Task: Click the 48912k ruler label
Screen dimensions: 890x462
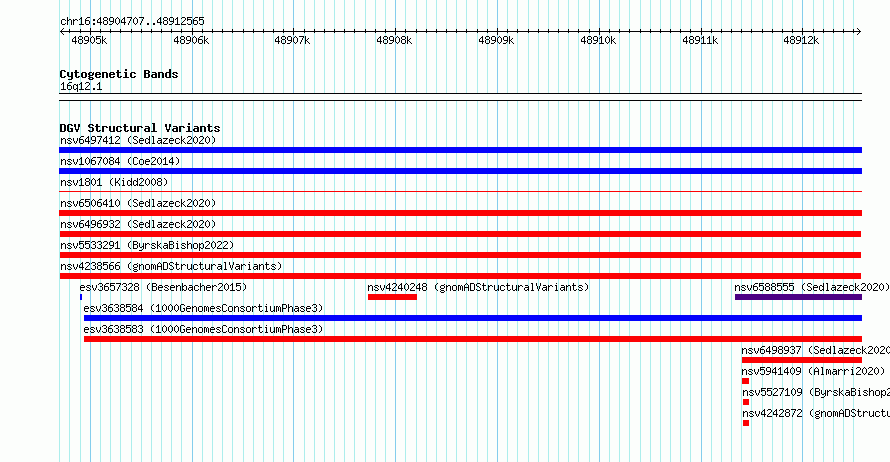Action: click(801, 40)
